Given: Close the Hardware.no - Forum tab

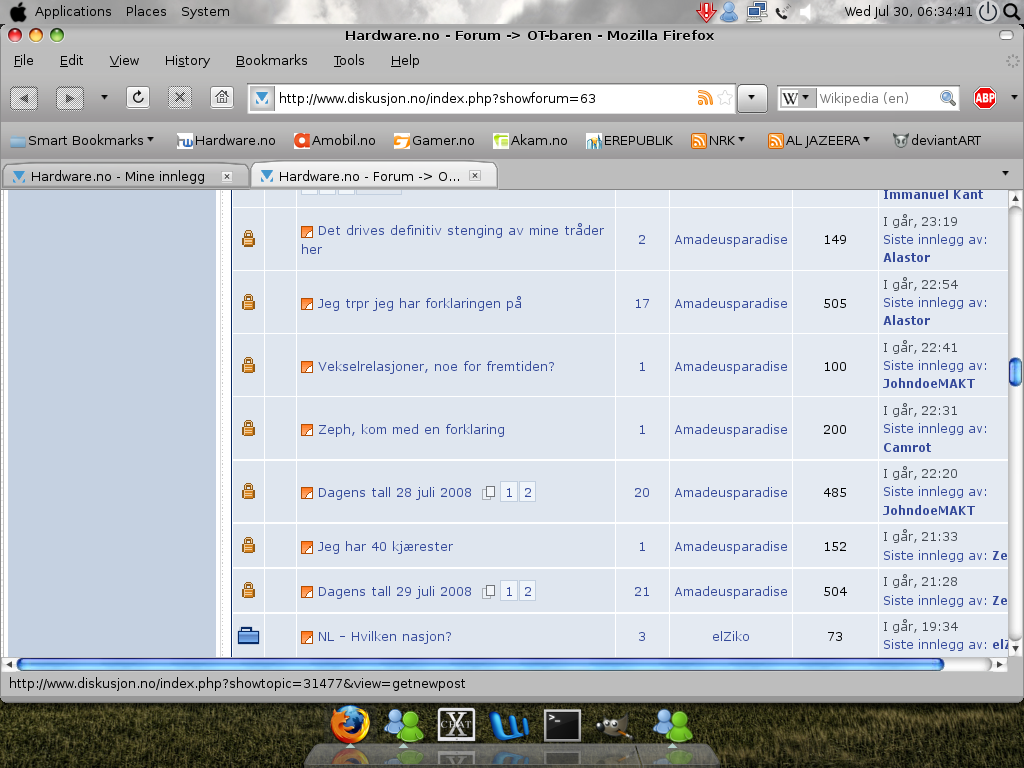Looking at the screenshot, I should [475, 176].
